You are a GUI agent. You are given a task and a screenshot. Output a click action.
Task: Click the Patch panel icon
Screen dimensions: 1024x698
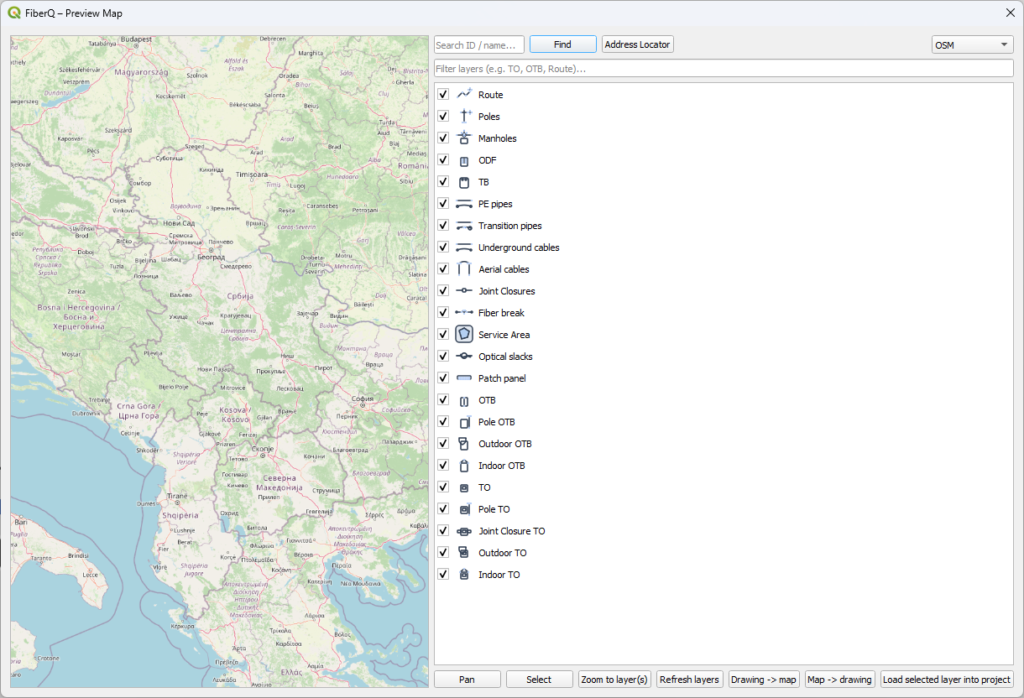(464, 378)
